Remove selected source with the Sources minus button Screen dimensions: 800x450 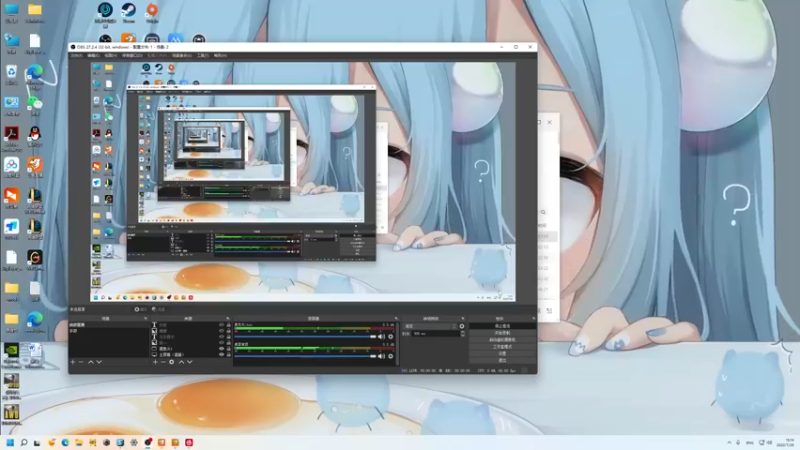coord(163,362)
